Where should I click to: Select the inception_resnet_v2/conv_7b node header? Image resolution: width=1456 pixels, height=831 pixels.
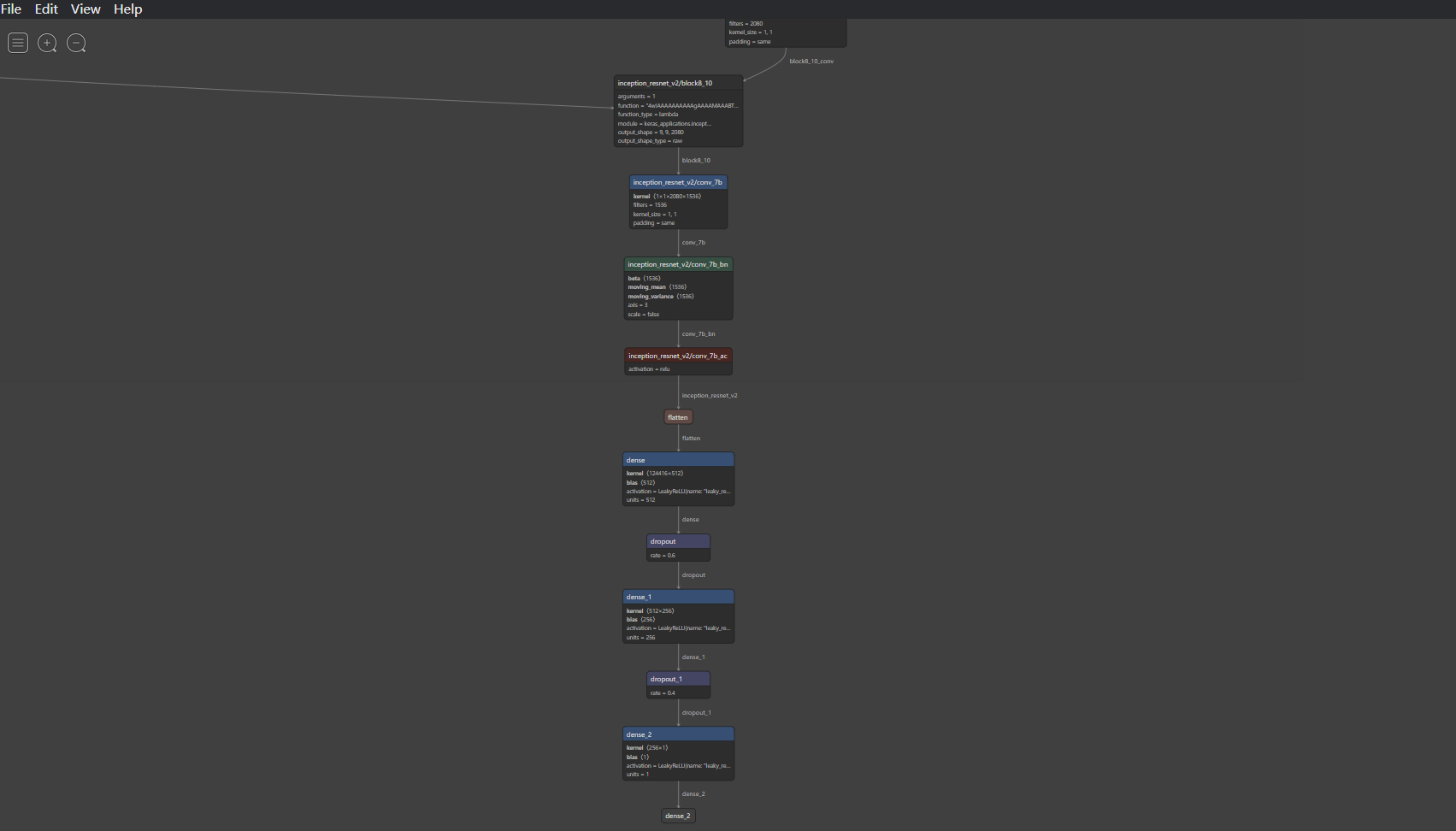[678, 182]
